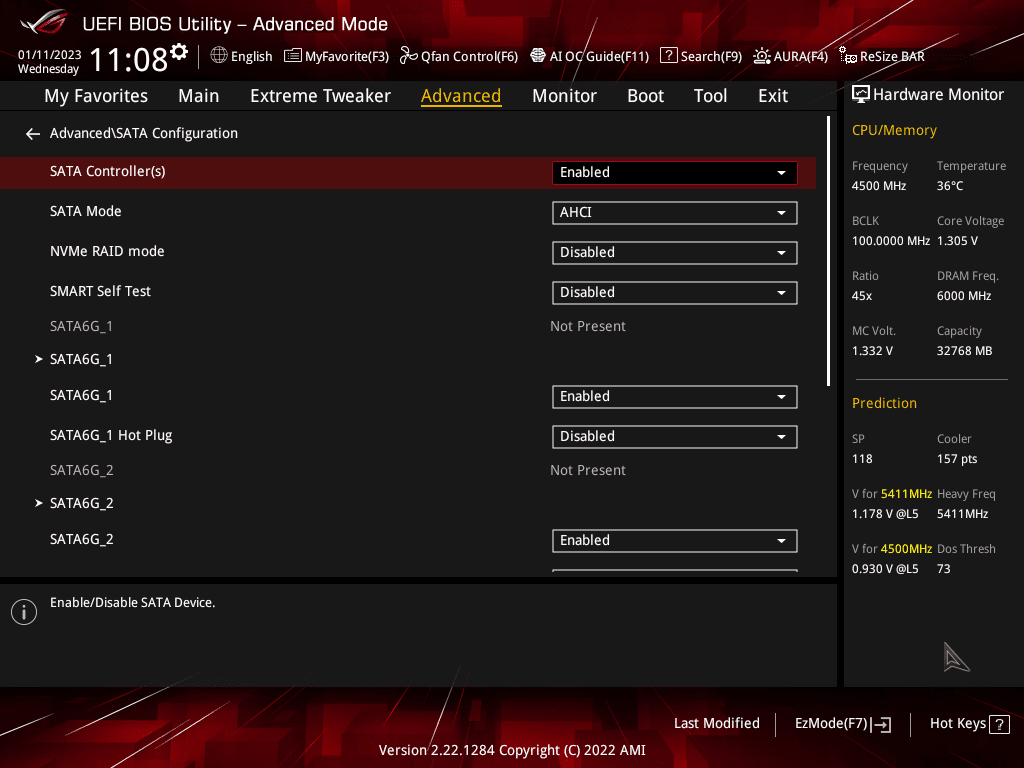
Task: Open SATA6G_2 Enabled dropdown
Action: click(674, 541)
